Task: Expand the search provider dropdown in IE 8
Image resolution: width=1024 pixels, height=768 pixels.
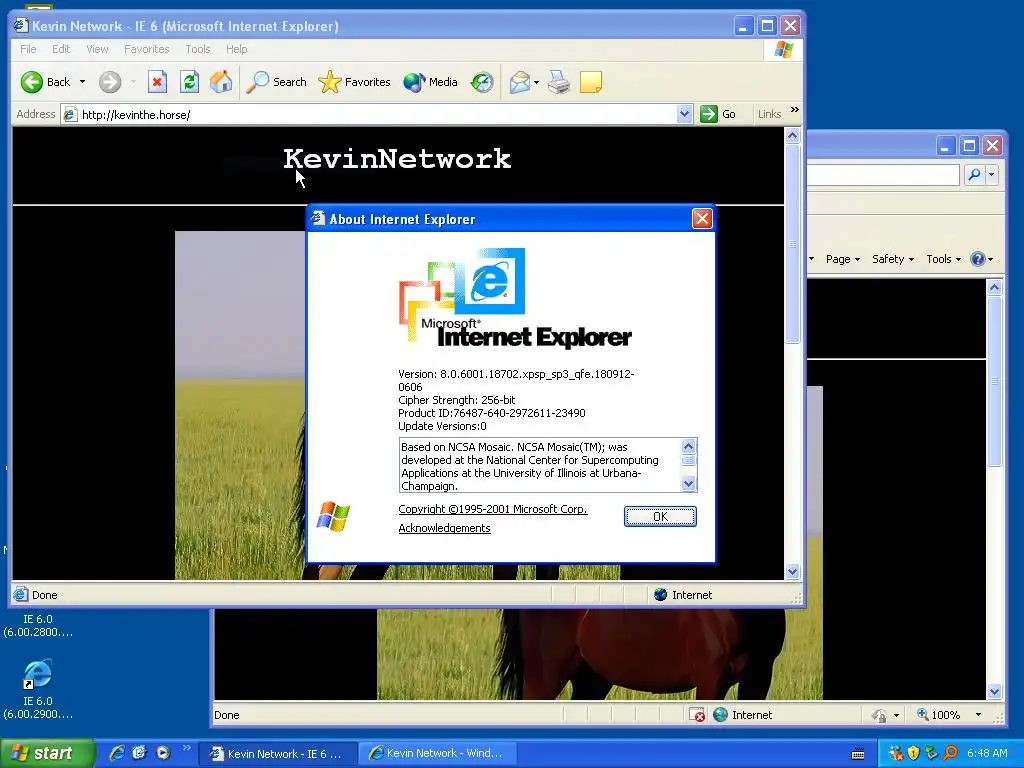Action: coord(991,174)
